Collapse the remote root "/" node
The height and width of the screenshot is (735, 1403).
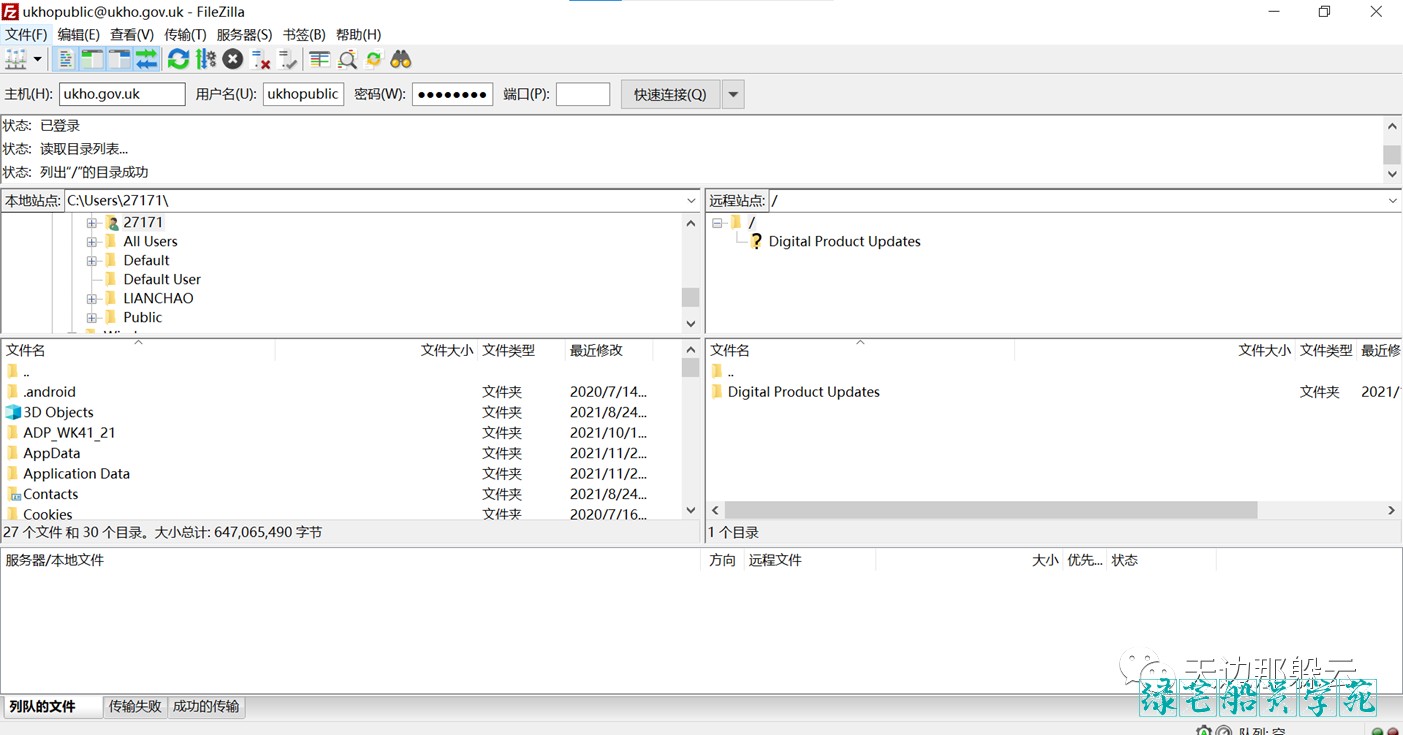(717, 222)
